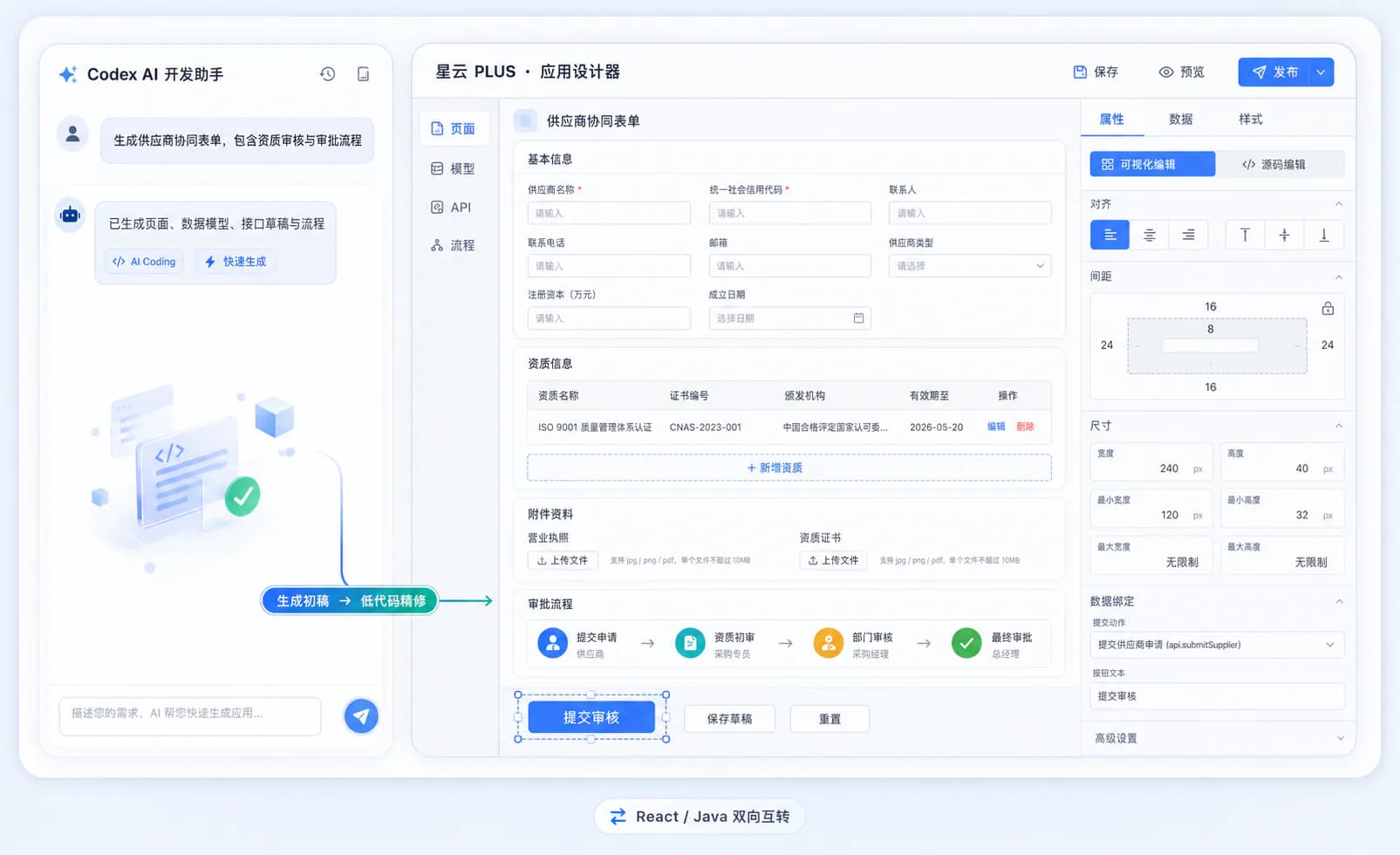
Task: Click 保存草稿 button
Action: (x=730, y=719)
